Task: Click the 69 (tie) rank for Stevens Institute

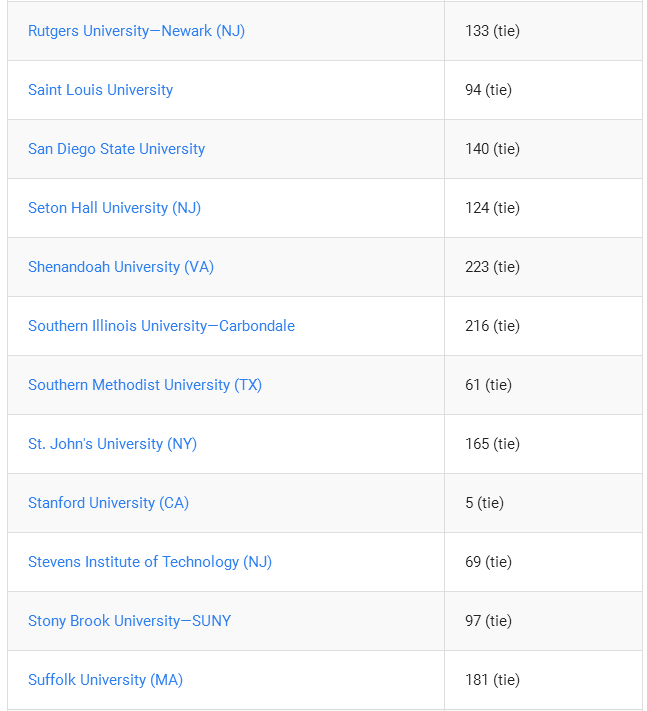Action: click(489, 561)
